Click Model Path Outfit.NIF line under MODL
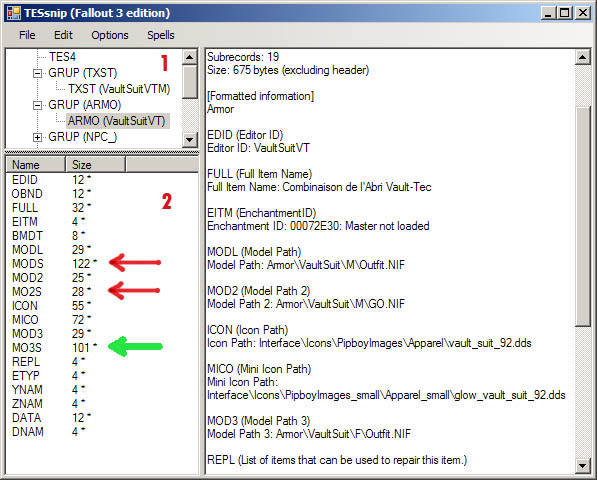Viewport: 597px width, 480px height. coord(306,265)
